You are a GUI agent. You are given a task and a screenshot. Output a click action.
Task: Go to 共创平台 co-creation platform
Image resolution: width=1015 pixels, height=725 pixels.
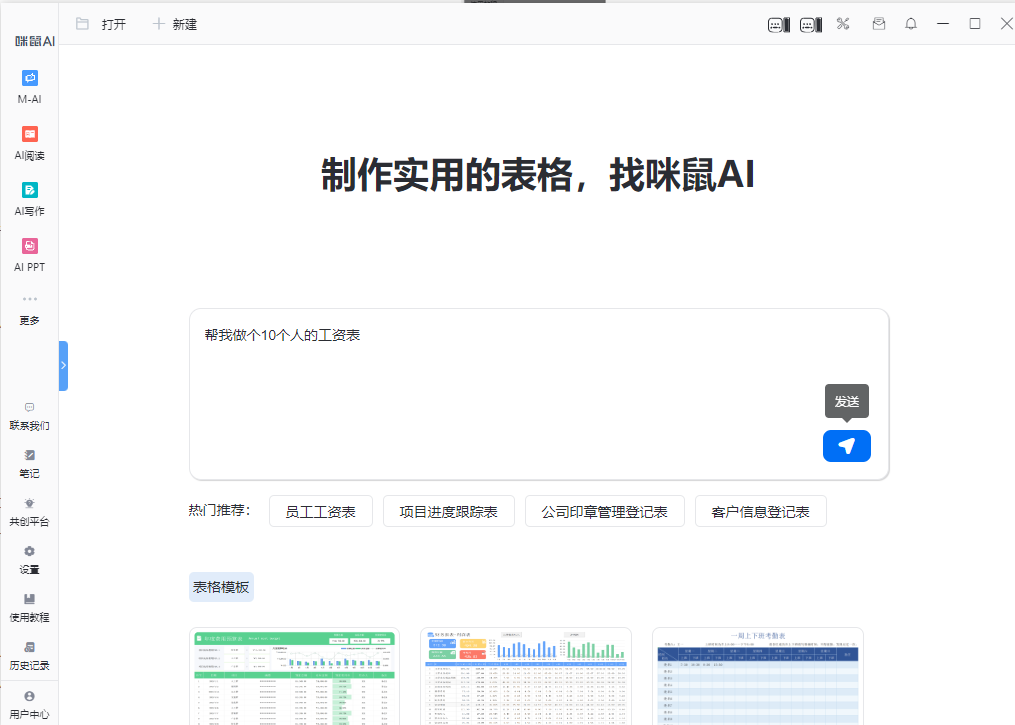(x=29, y=512)
